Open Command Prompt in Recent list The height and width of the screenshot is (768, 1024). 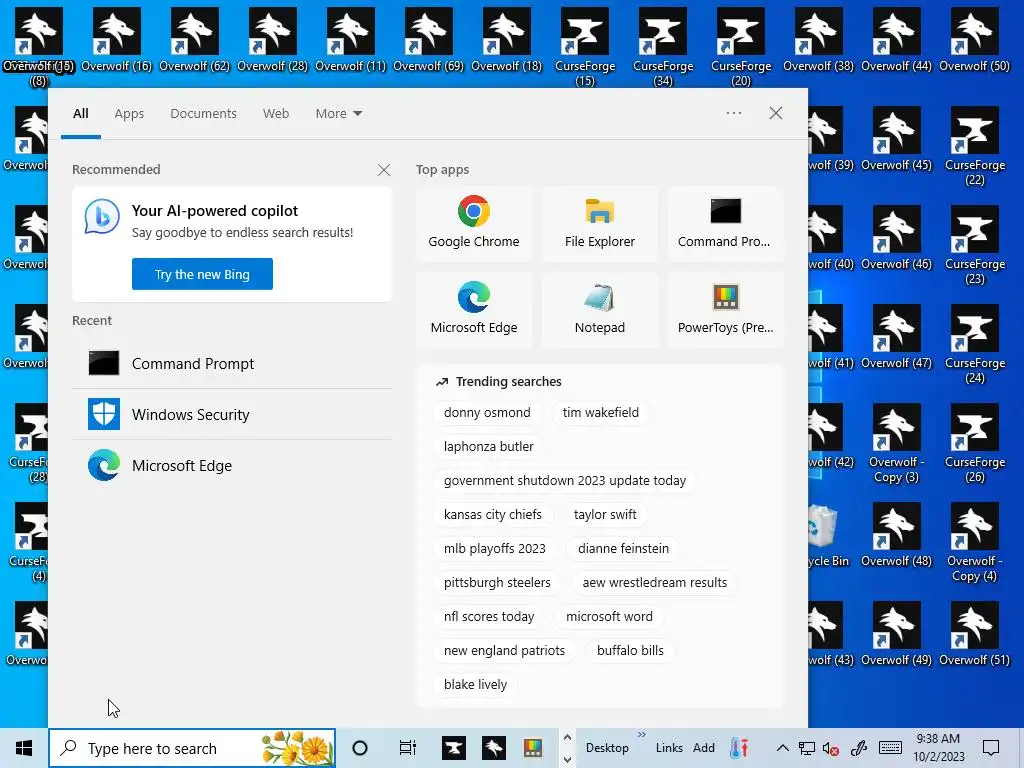pyautogui.click(x=232, y=363)
